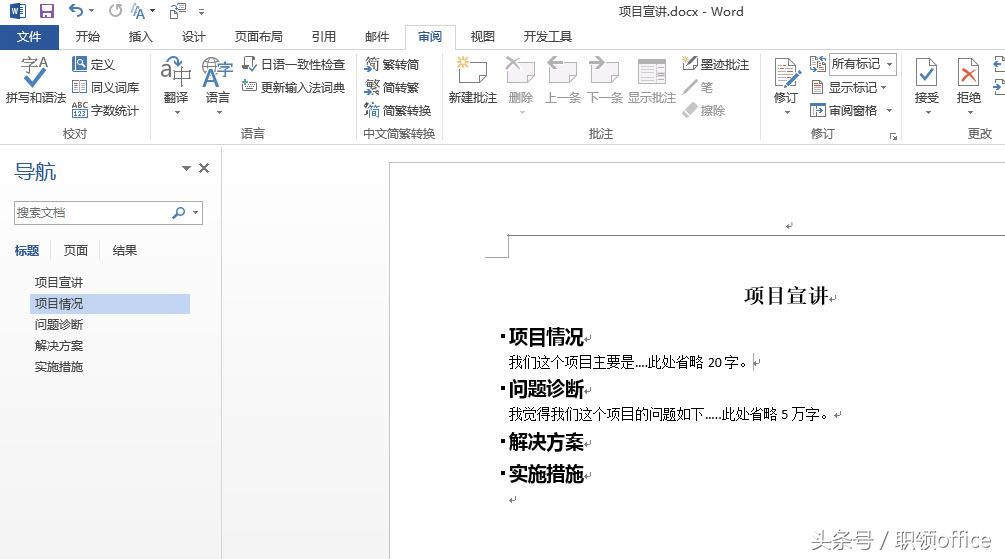Expand the search options arrow in navigation search box
Viewport: 1005px width, 559px height.
click(195, 213)
